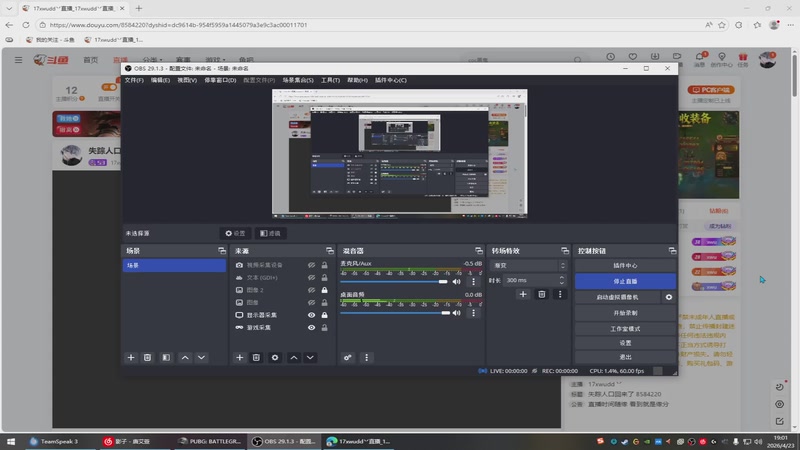Toggle lock on 图像 2 source
The width and height of the screenshot is (800, 450).
tap(324, 290)
